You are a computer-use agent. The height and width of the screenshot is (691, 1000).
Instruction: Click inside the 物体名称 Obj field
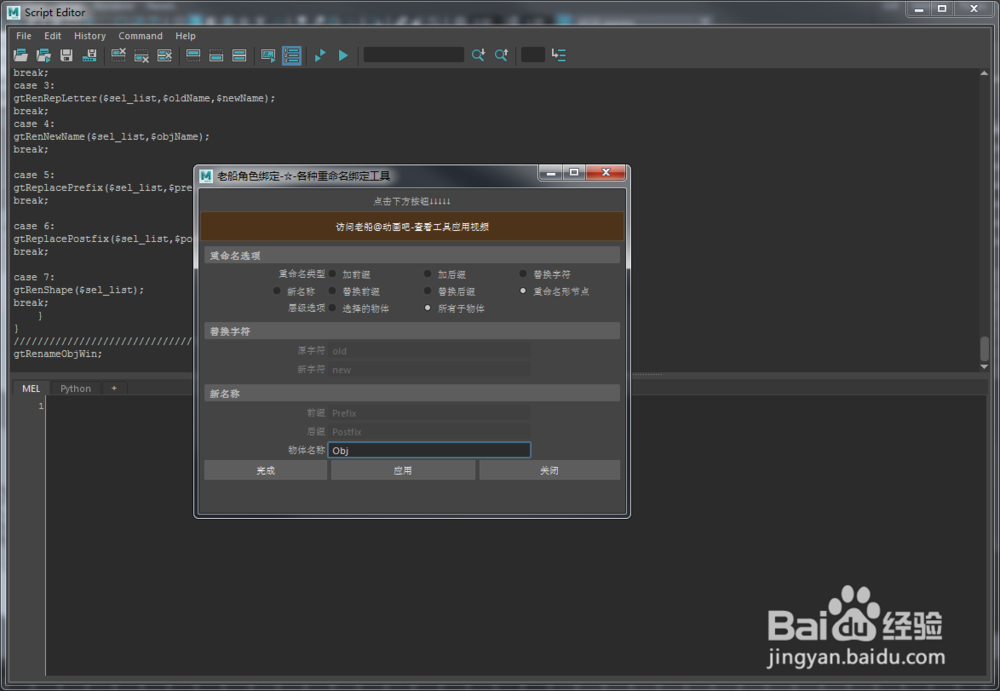tap(430, 449)
